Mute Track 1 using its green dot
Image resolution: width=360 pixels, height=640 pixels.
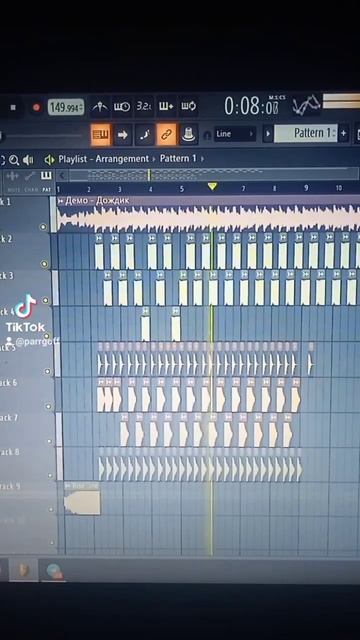[43, 227]
